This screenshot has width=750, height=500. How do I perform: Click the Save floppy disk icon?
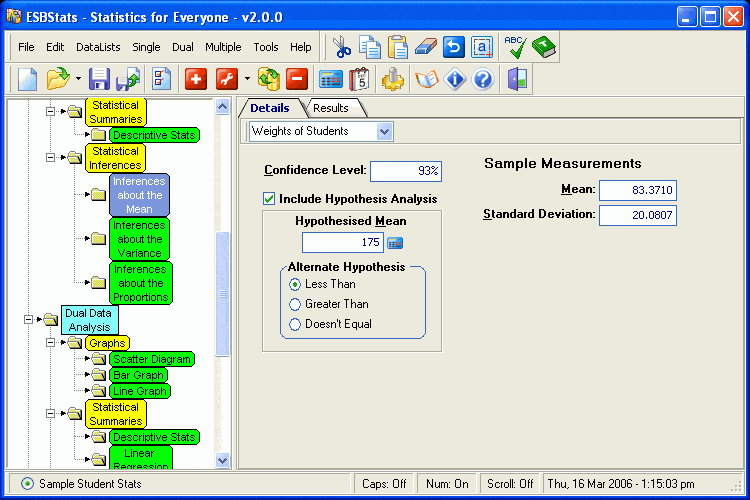[x=99, y=79]
